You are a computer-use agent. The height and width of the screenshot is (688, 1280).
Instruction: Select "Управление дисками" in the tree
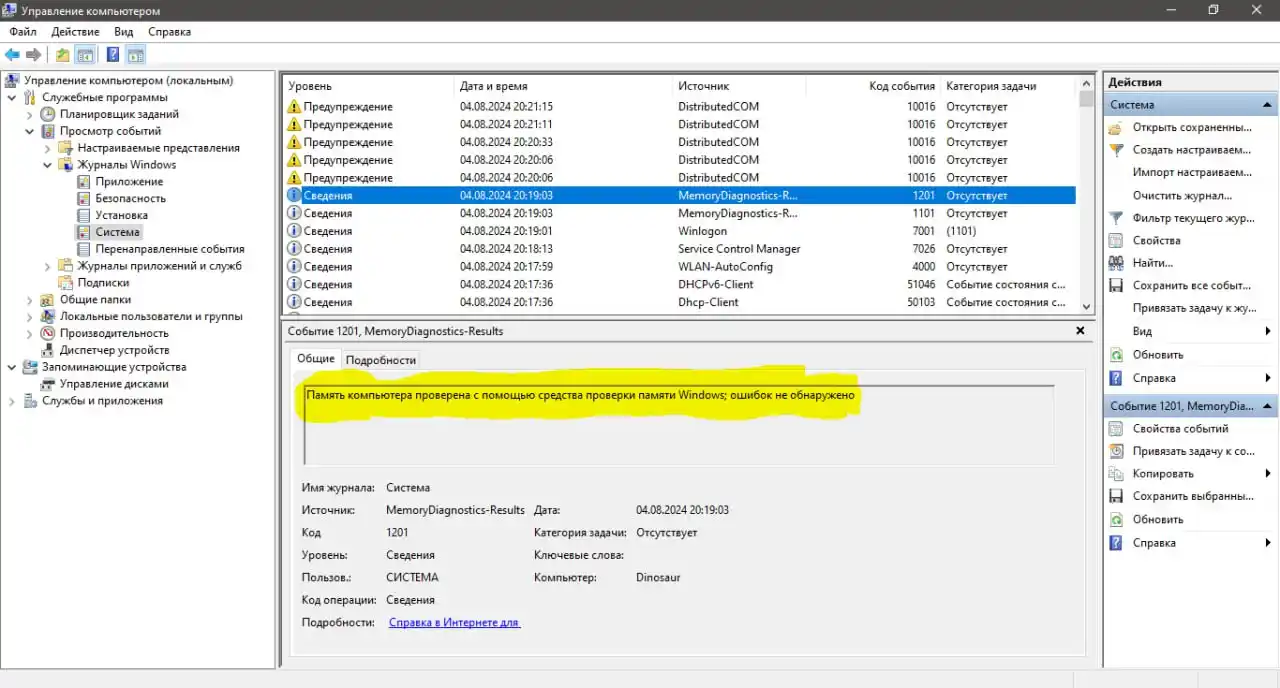(x=114, y=384)
